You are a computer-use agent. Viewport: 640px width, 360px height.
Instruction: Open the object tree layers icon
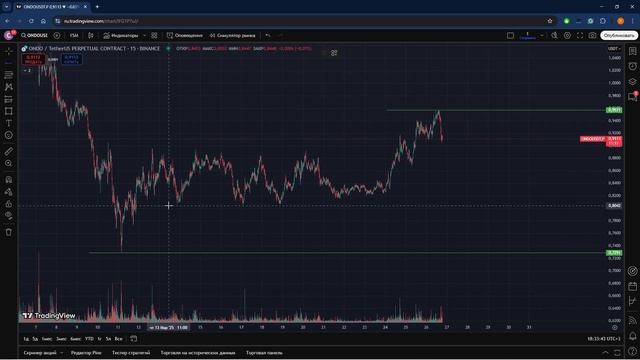pos(632,81)
